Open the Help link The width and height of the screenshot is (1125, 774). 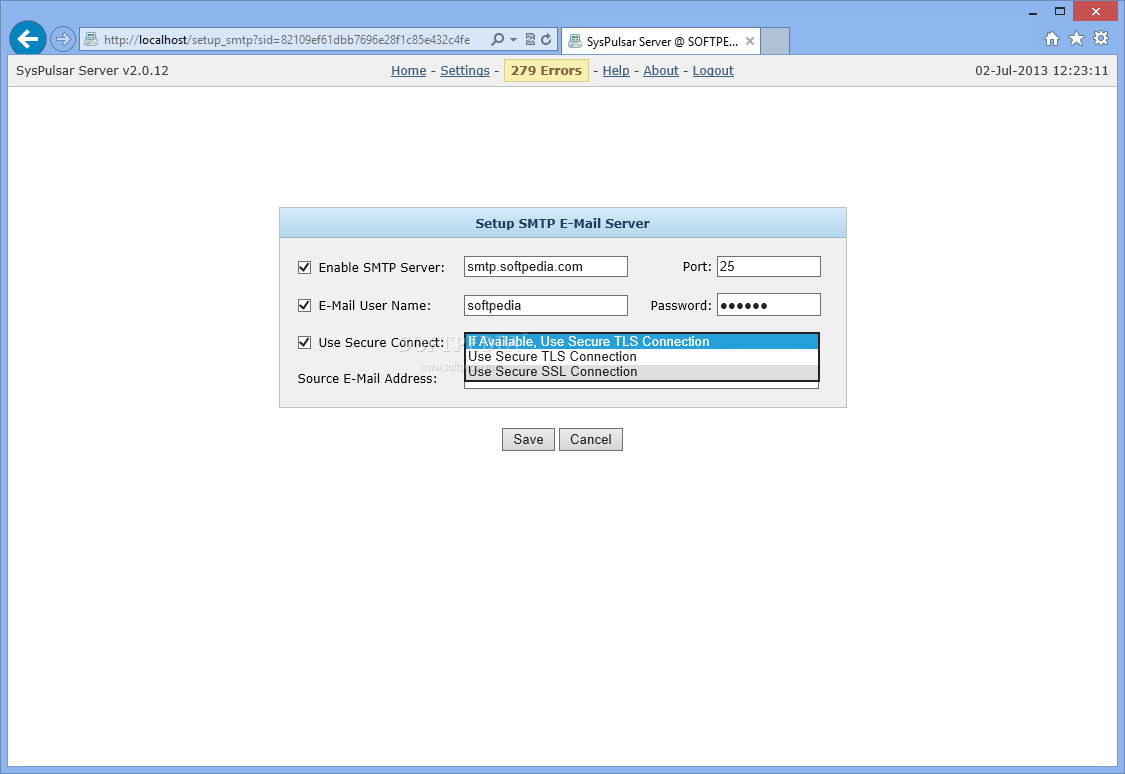click(x=616, y=70)
